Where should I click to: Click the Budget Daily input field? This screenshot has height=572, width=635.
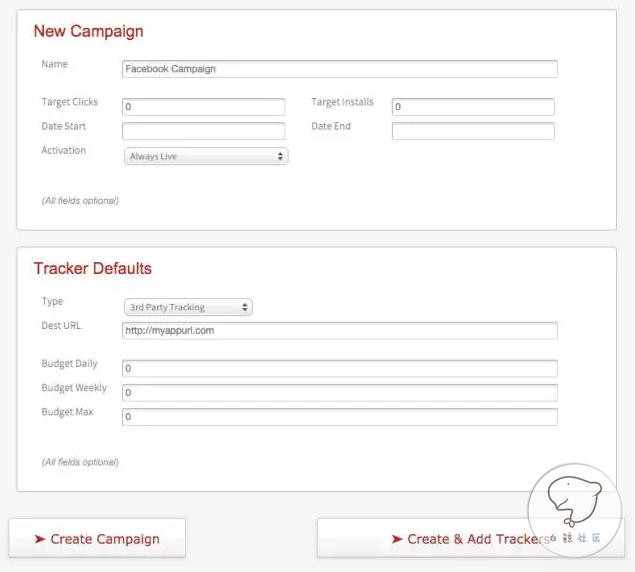pyautogui.click(x=340, y=369)
